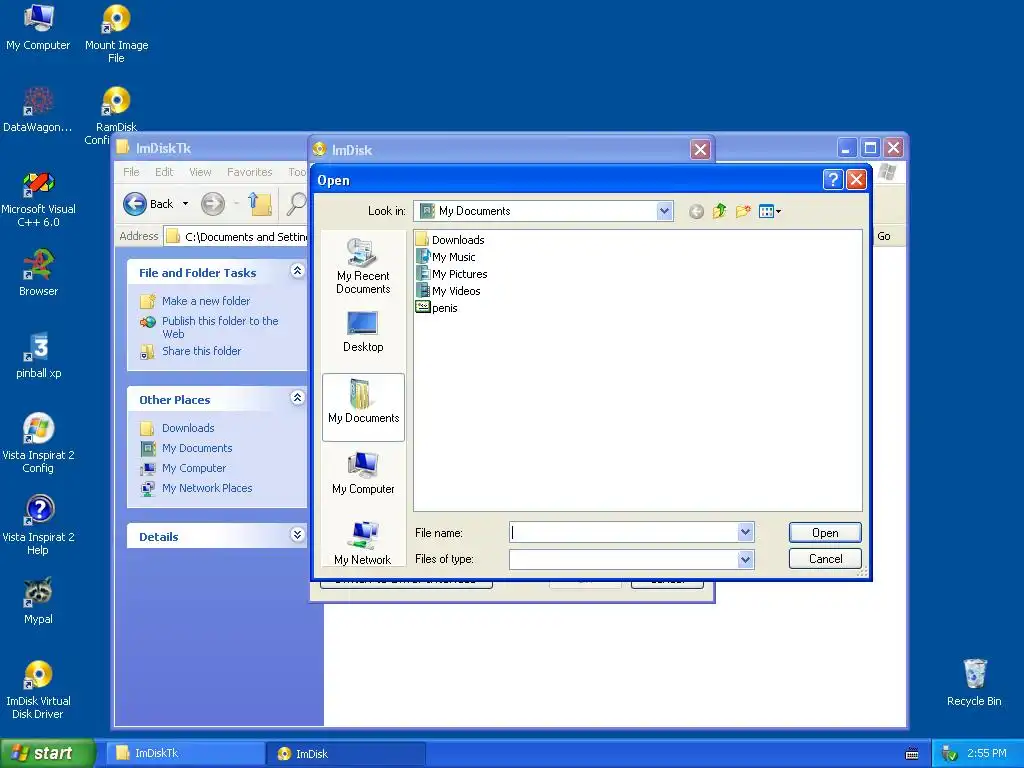Click the tray icon beside the clock
The height and width of the screenshot is (768, 1024).
pos(949,754)
